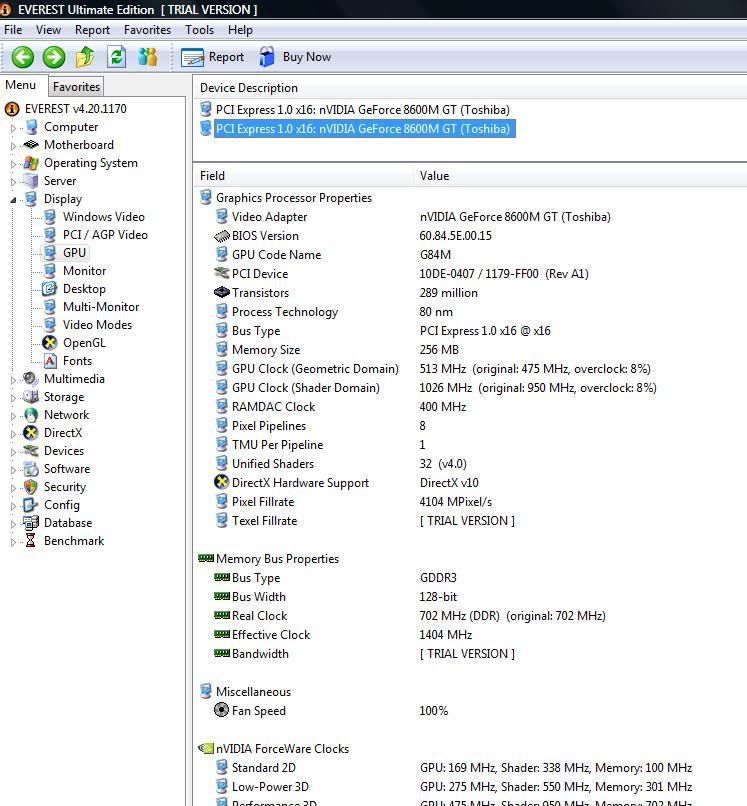Expand the Multimedia tree node
747x806 pixels.
(x=13, y=379)
